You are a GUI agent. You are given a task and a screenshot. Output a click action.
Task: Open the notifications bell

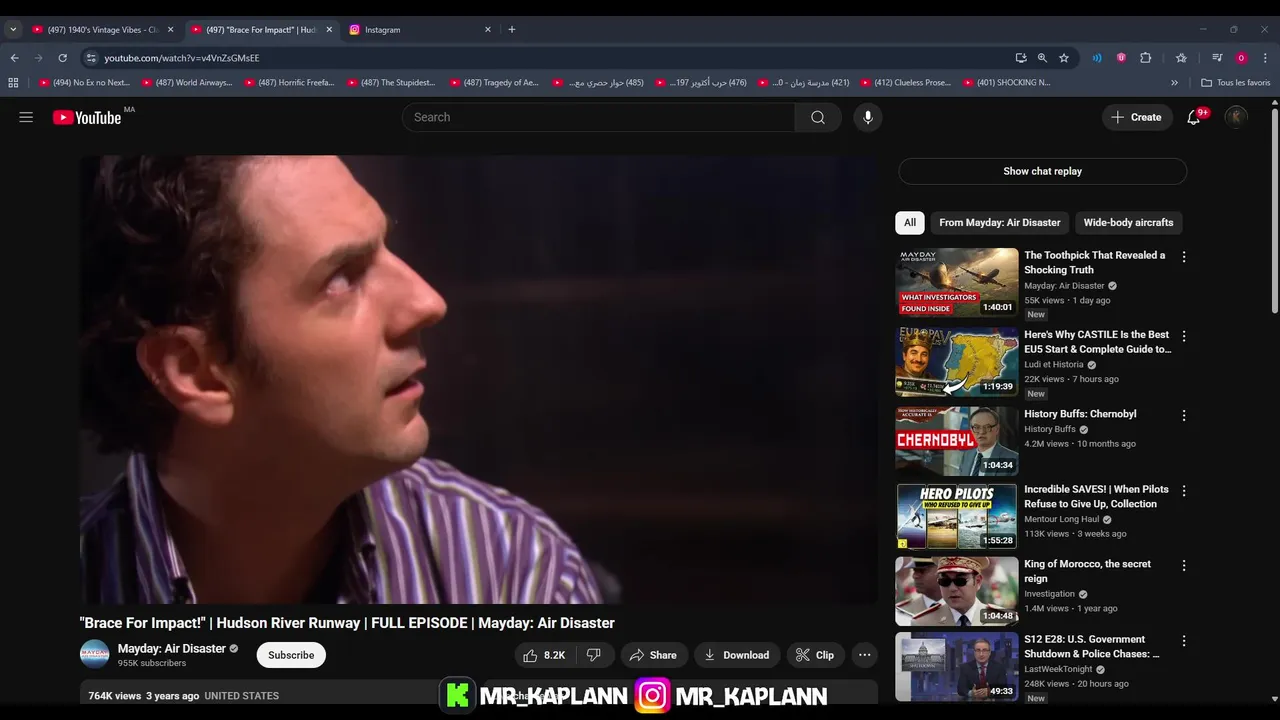1193,117
